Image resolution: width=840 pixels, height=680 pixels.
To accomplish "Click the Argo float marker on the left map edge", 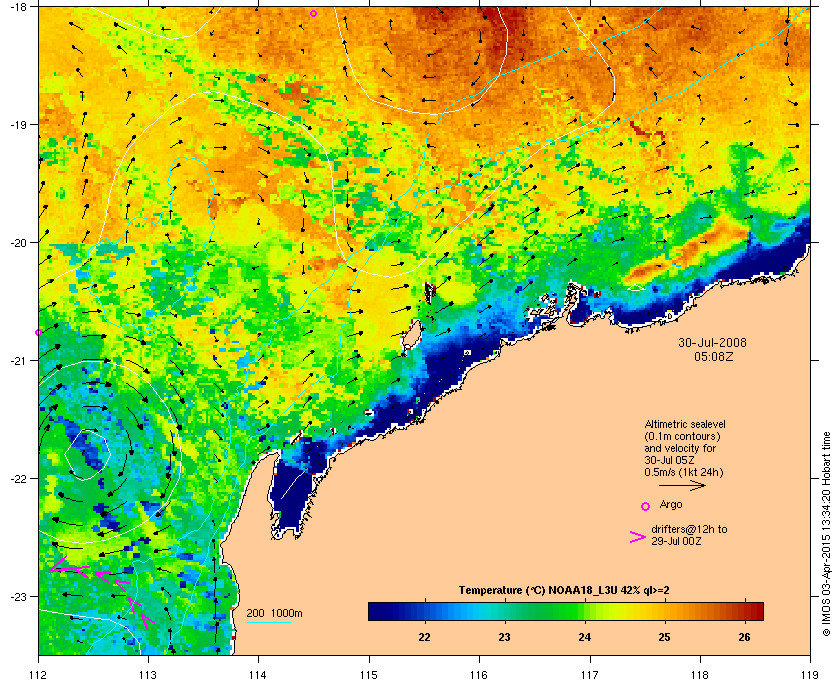I will pyautogui.click(x=38, y=333).
